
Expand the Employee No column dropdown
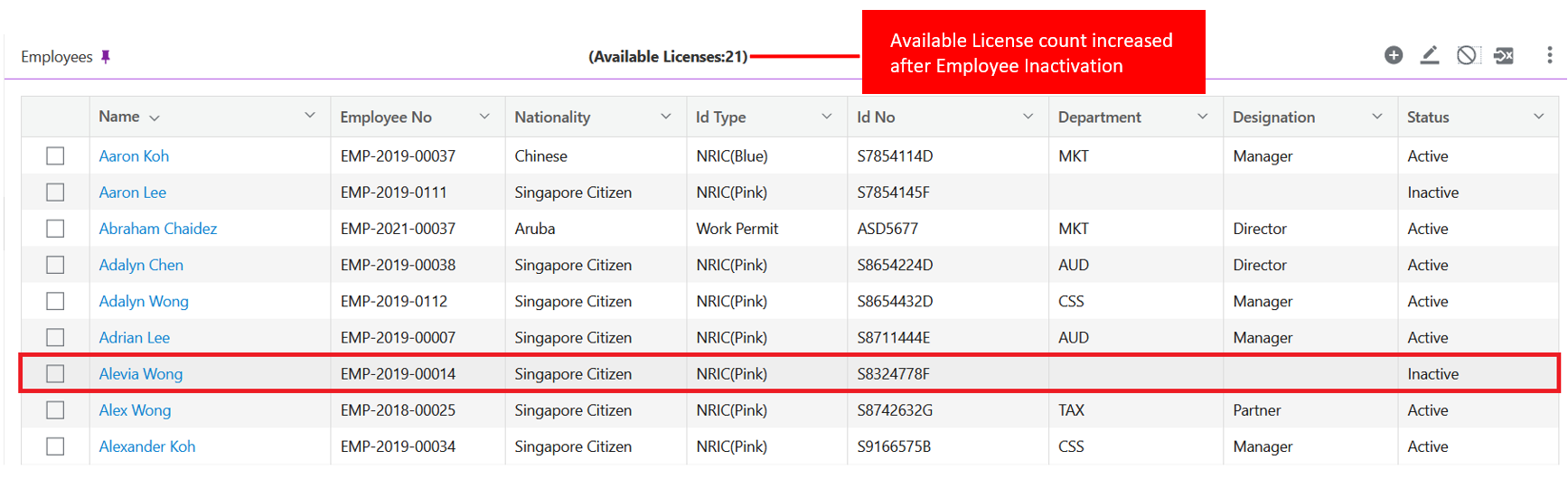point(484,117)
